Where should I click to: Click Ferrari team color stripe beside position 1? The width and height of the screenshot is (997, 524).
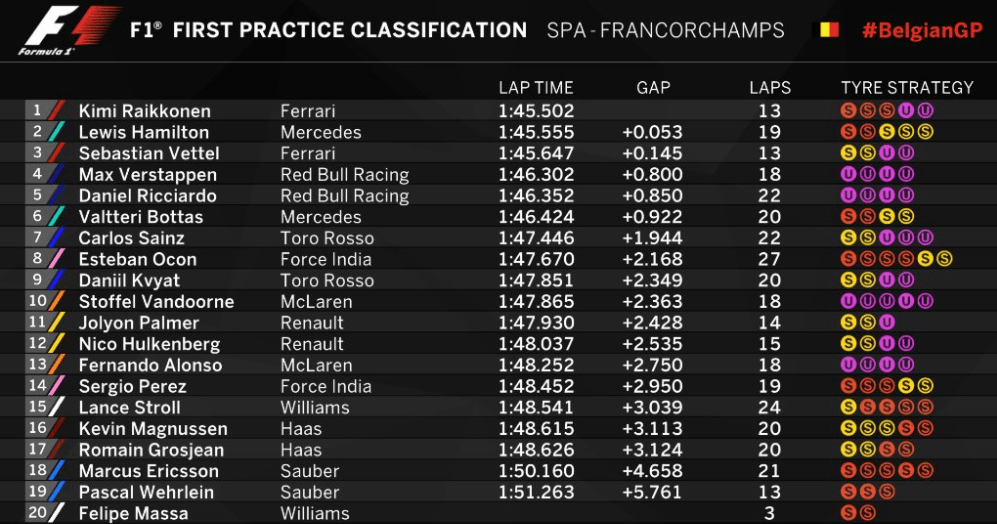point(57,111)
